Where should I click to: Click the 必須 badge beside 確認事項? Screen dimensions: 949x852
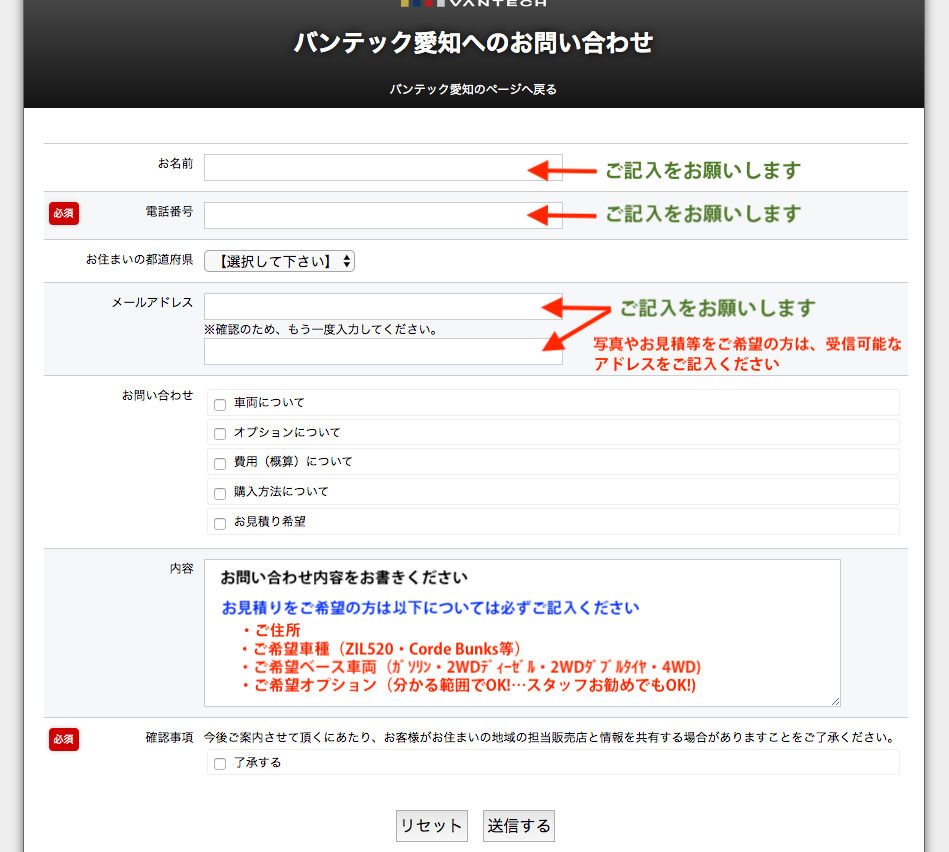64,739
